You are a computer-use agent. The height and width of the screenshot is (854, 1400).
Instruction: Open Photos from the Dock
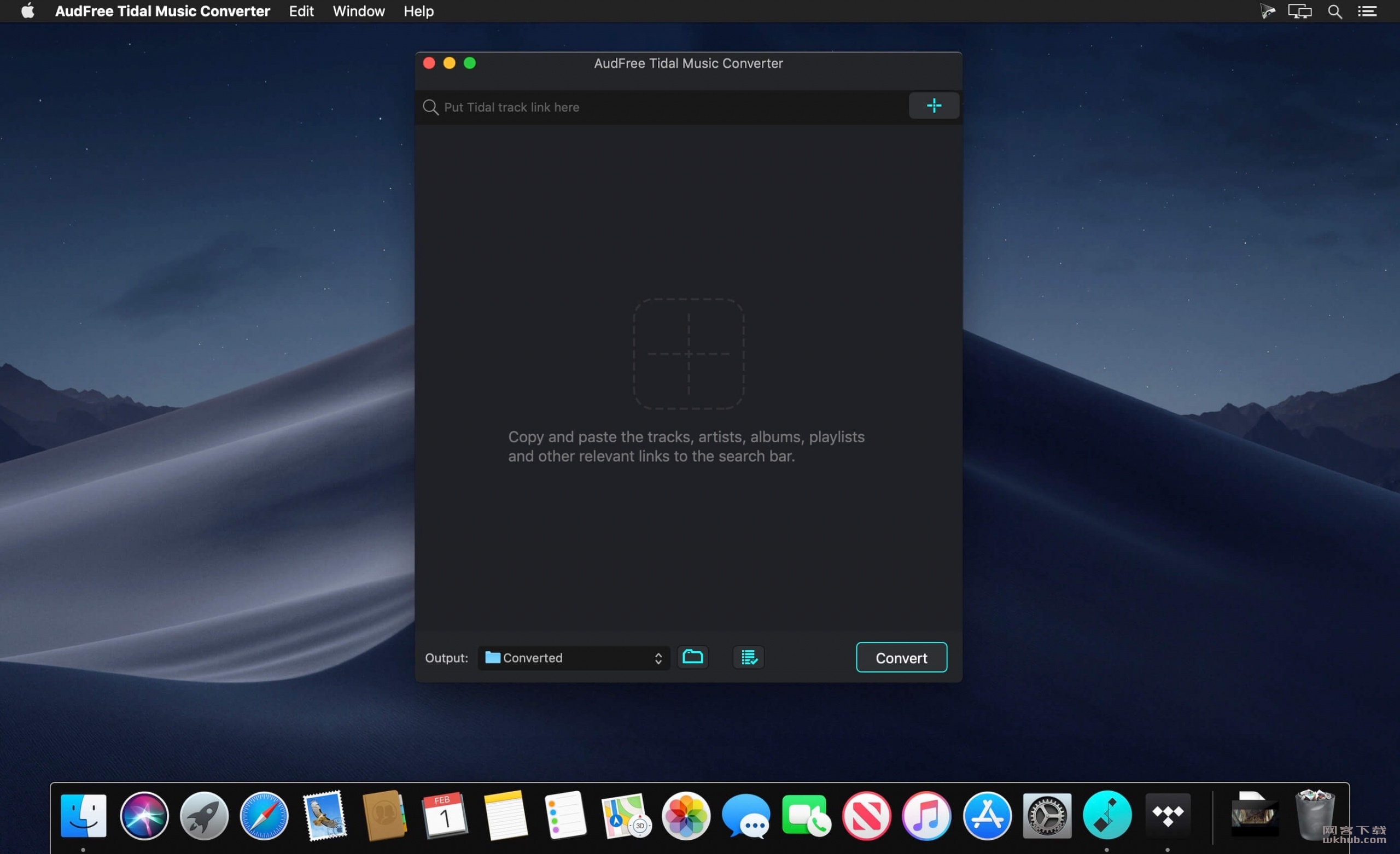pos(686,816)
